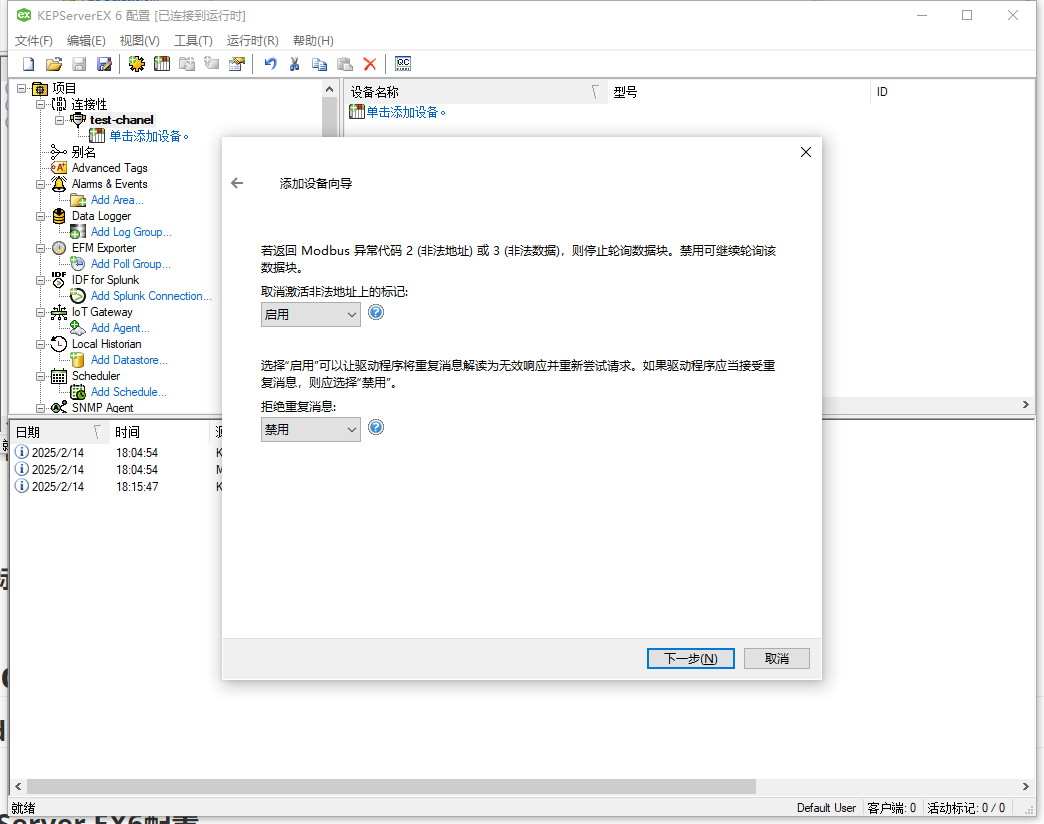The image size is (1044, 824).
Task: Click the event log horizontal scrollbar
Action: point(391,786)
